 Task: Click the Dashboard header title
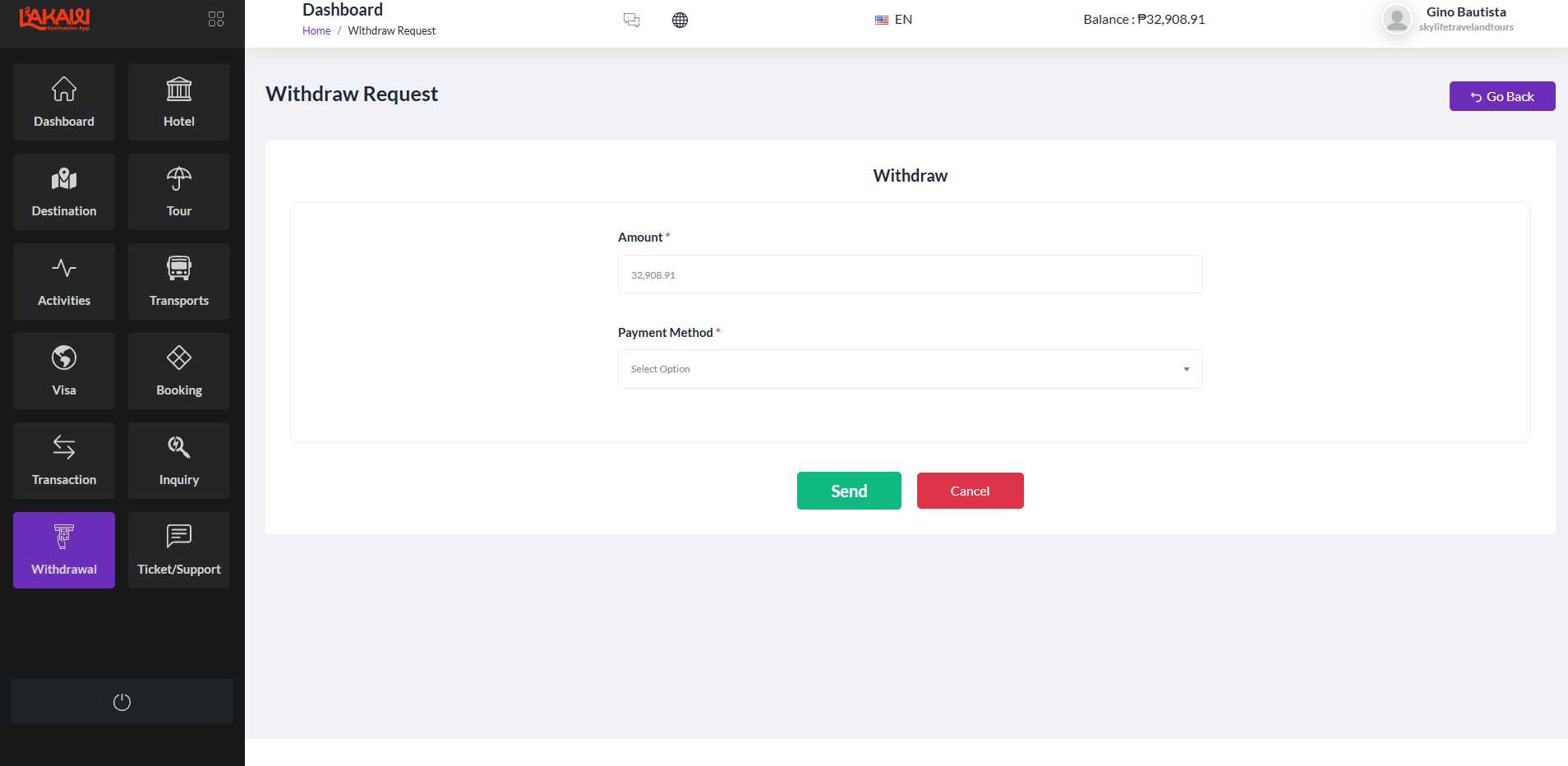tap(343, 10)
